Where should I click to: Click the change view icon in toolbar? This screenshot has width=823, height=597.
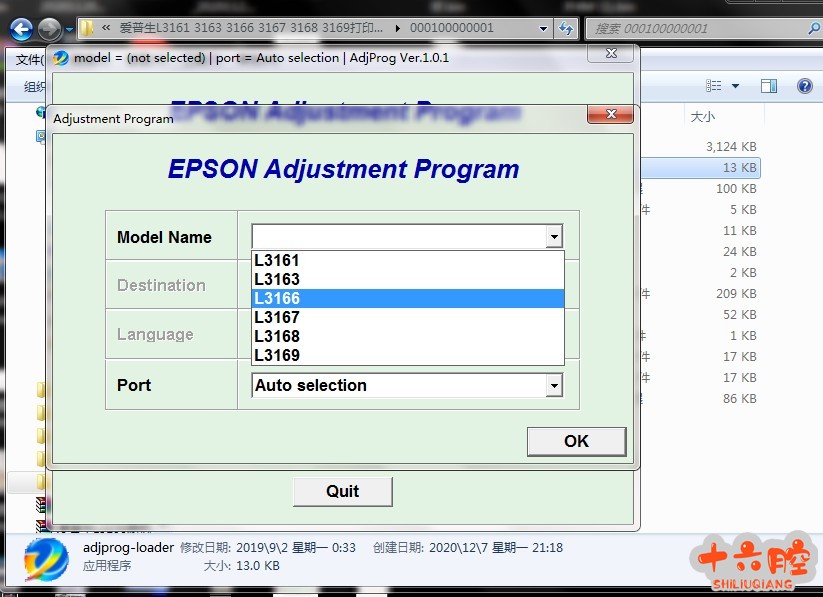point(714,87)
